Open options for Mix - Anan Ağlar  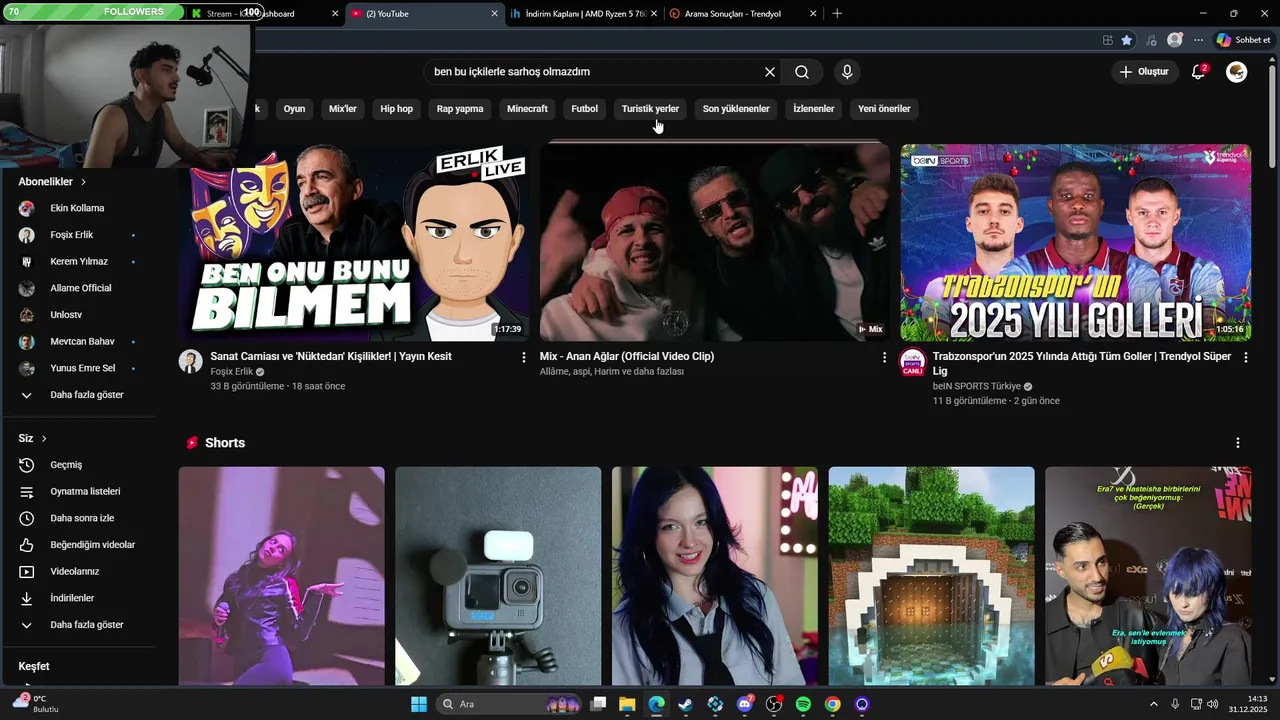[x=884, y=357]
